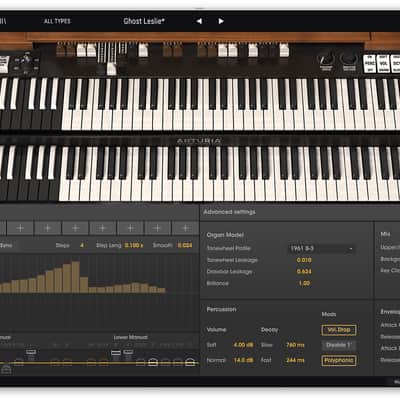Click the Steps value 4

tap(82, 245)
